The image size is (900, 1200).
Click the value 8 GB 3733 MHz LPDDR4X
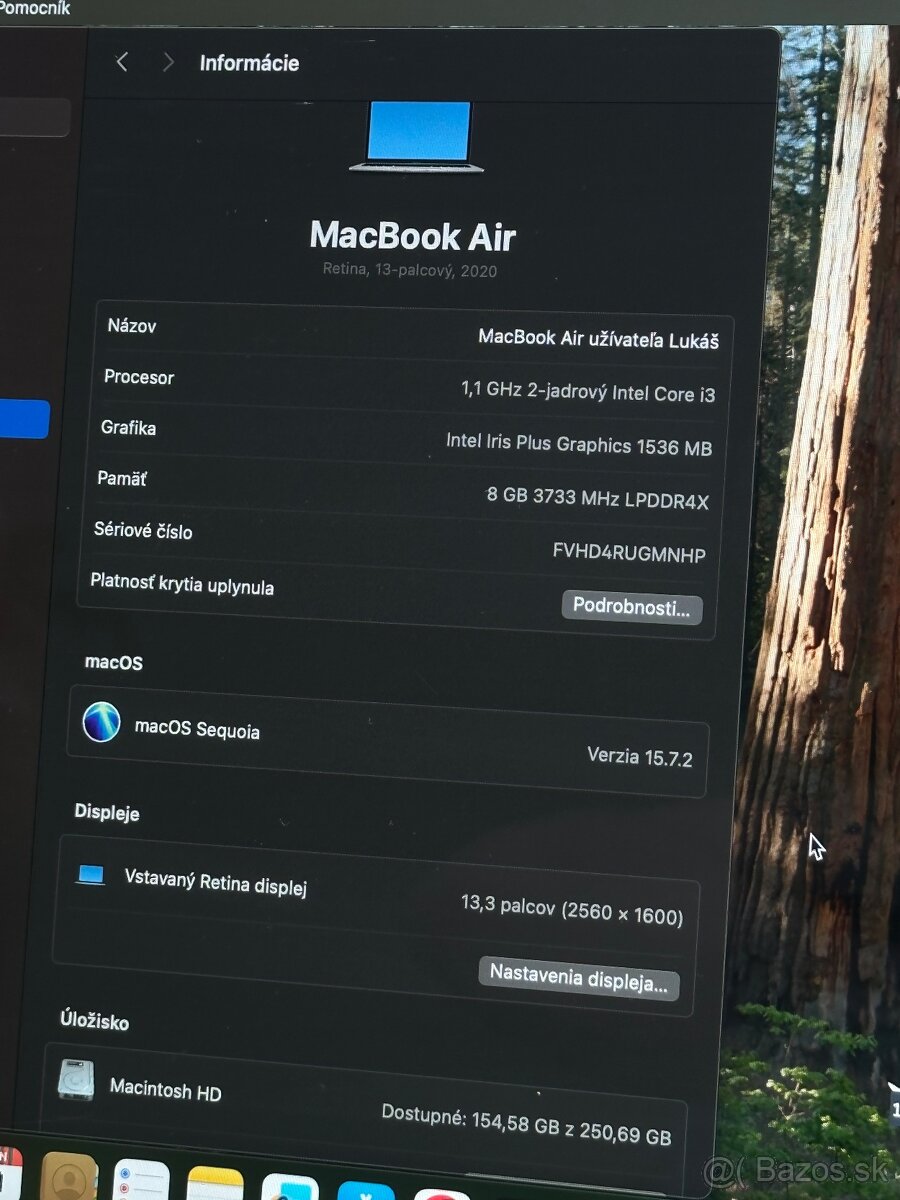click(x=598, y=498)
